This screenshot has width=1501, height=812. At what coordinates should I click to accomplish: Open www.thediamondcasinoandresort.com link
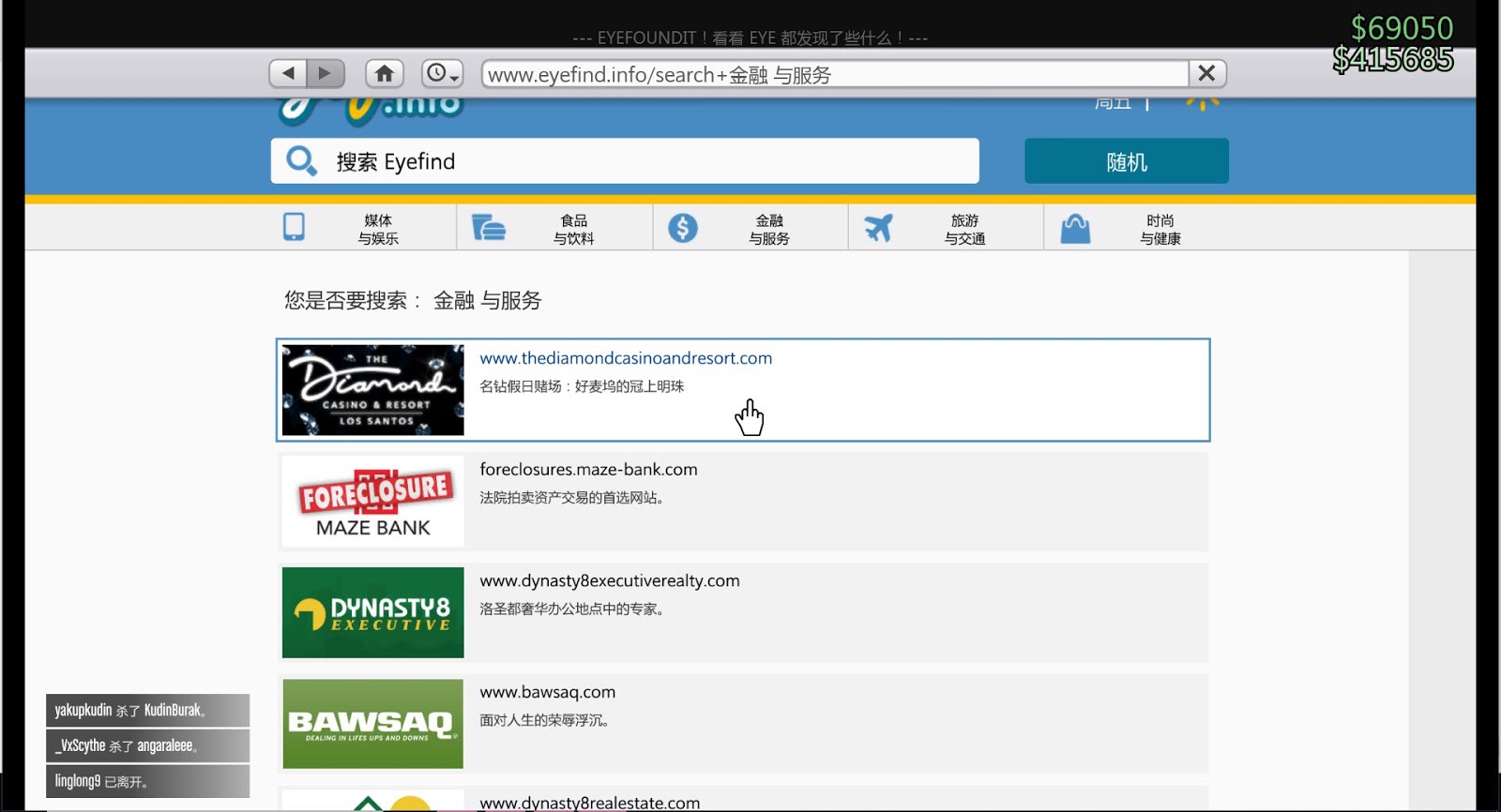click(626, 358)
